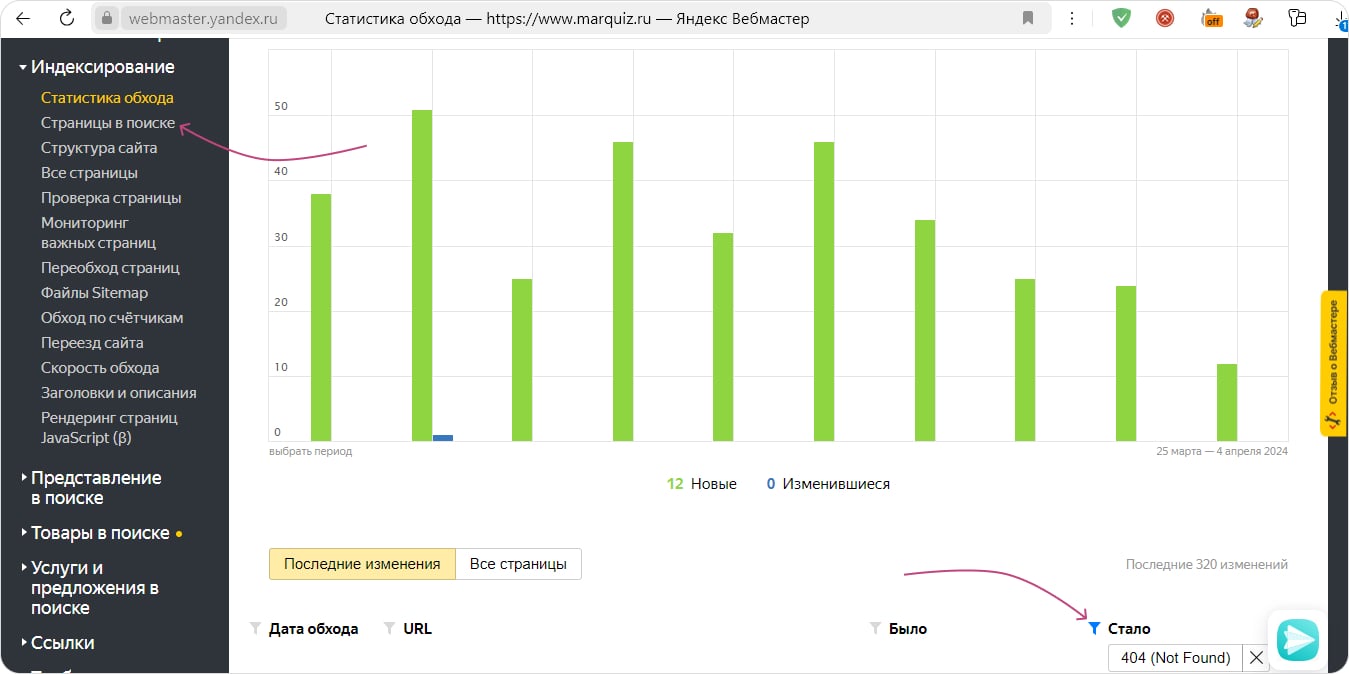1349x674 pixels.
Task: Expand the Ссылки sidebar section
Action: point(62,643)
